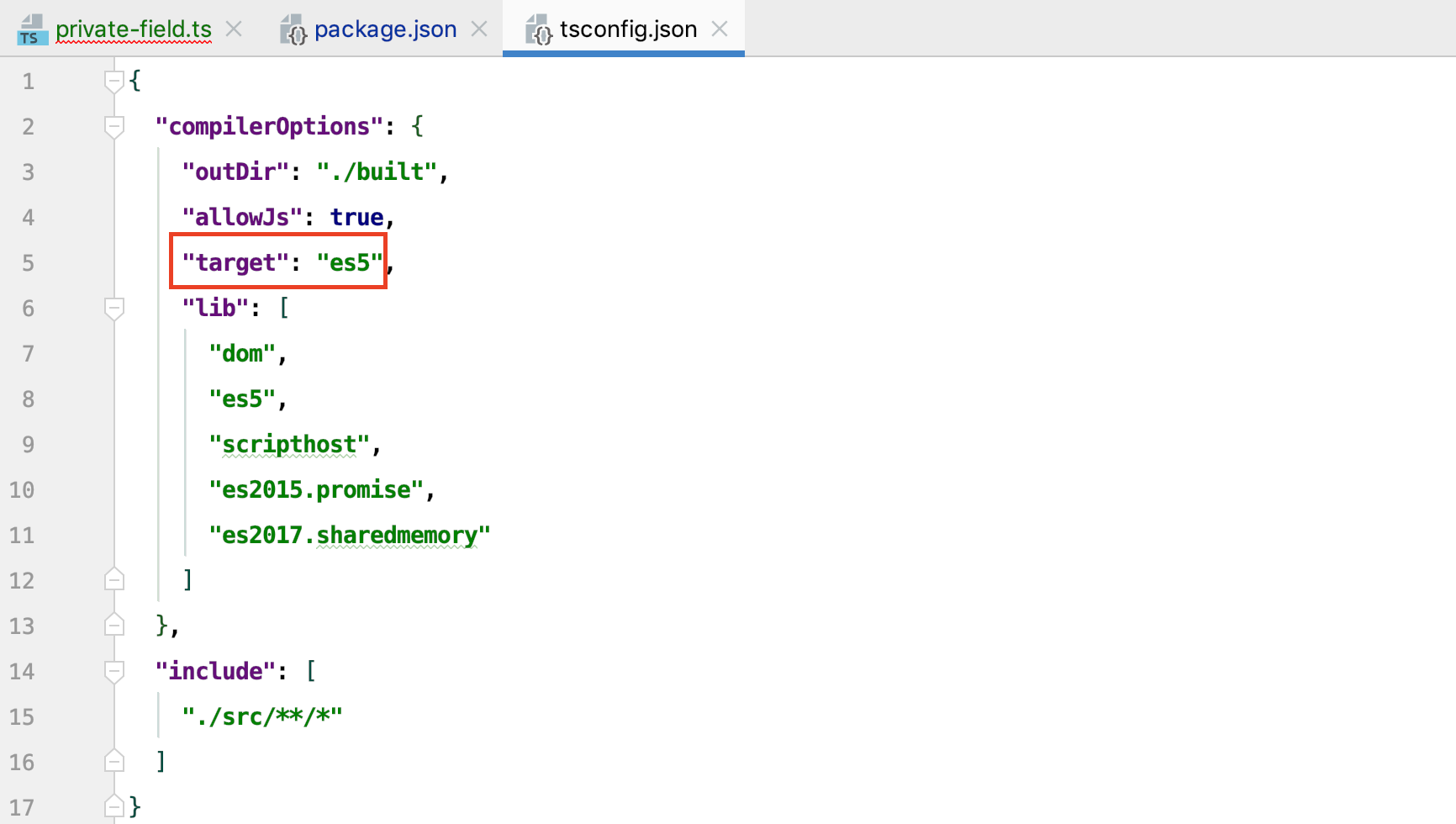
Task: Click the fold end marker on line 13
Action: pos(114,625)
